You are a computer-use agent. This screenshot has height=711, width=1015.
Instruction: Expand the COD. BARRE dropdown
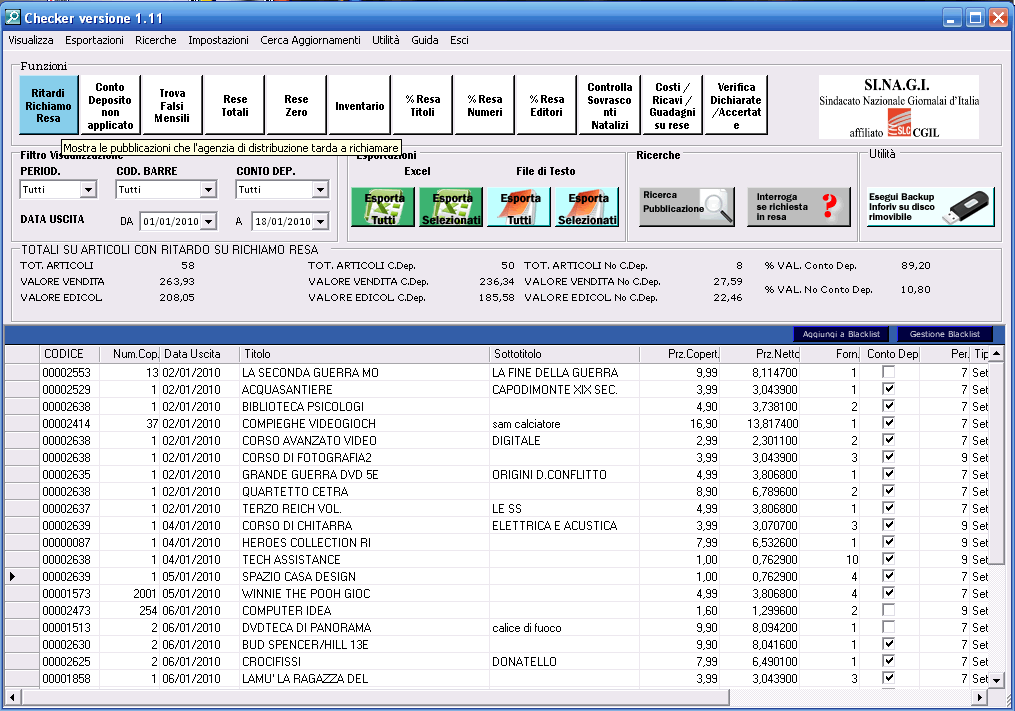(x=208, y=190)
